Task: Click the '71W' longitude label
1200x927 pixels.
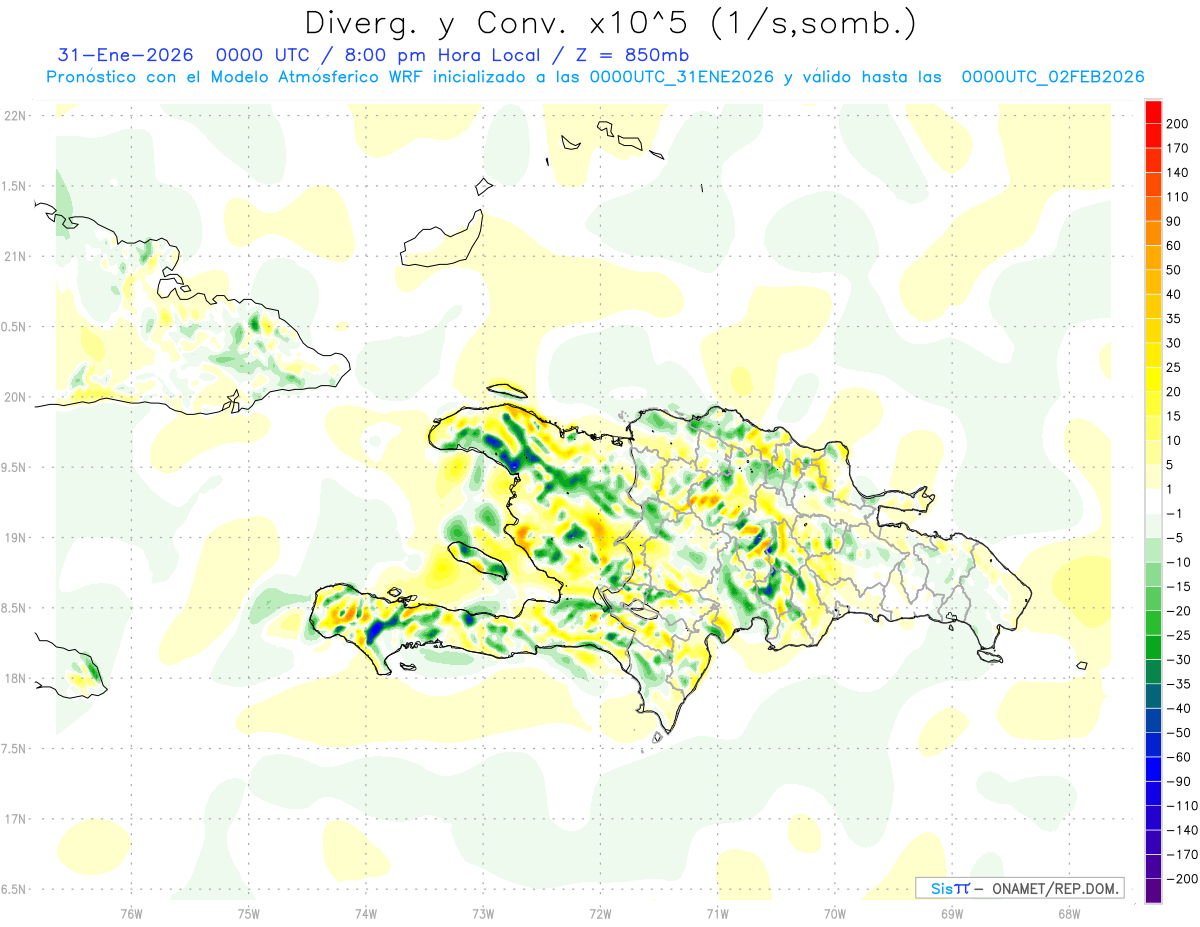Action: coord(717,913)
